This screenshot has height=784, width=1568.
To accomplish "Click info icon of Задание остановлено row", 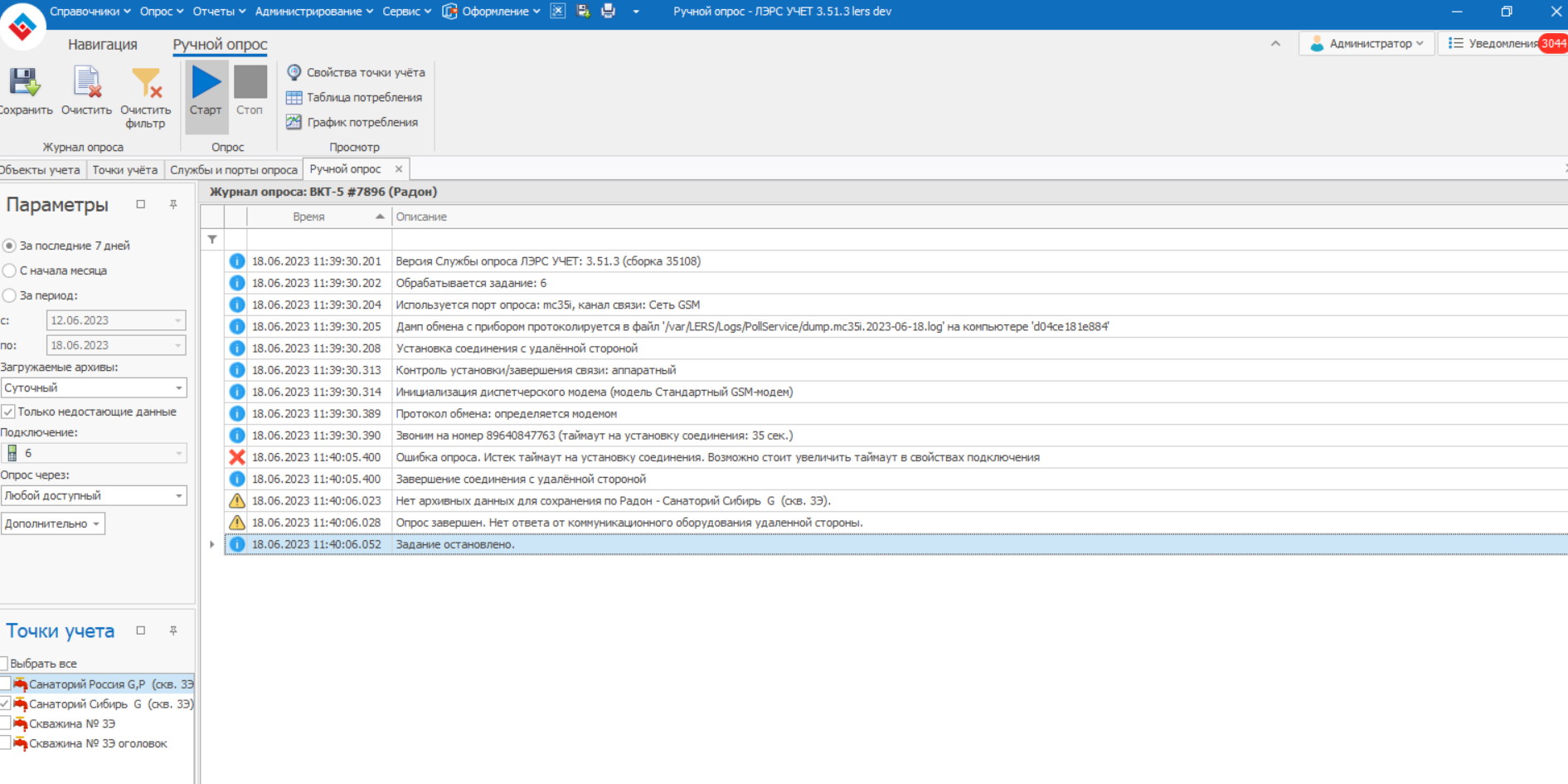I will [x=236, y=544].
